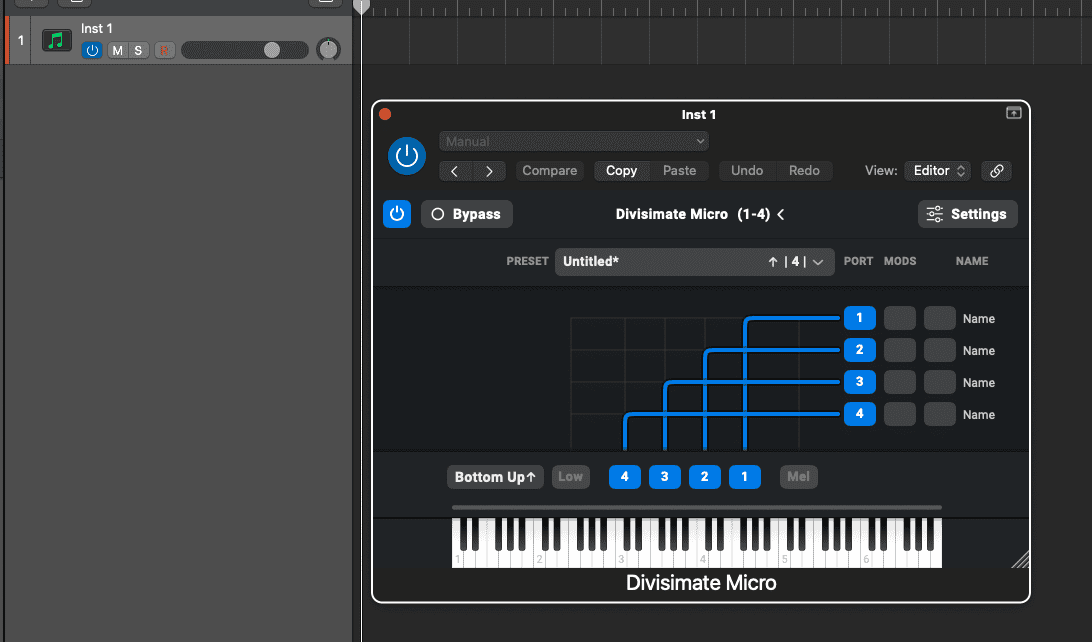Toggle voice 4 button in bottom row
The width and height of the screenshot is (1092, 642).
pyautogui.click(x=625, y=477)
